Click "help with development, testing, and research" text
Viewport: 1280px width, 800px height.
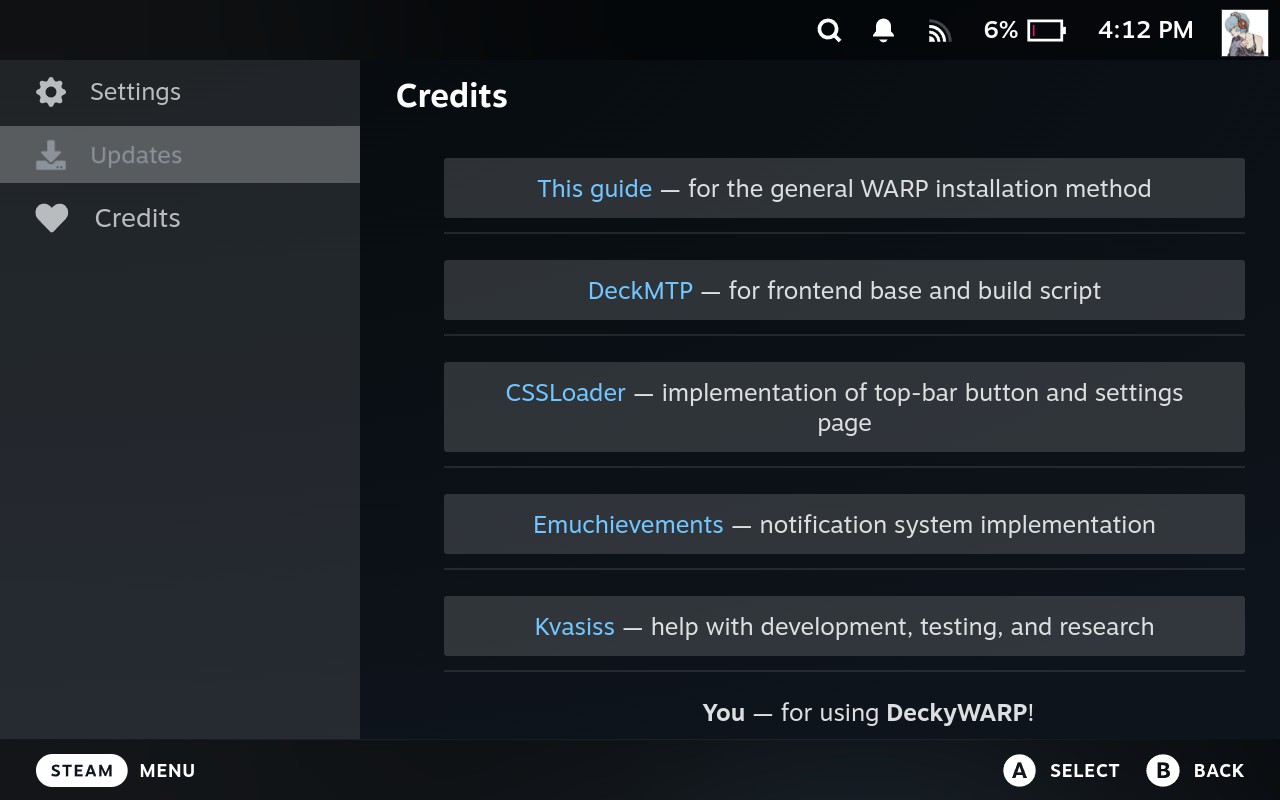pyautogui.click(x=902, y=627)
